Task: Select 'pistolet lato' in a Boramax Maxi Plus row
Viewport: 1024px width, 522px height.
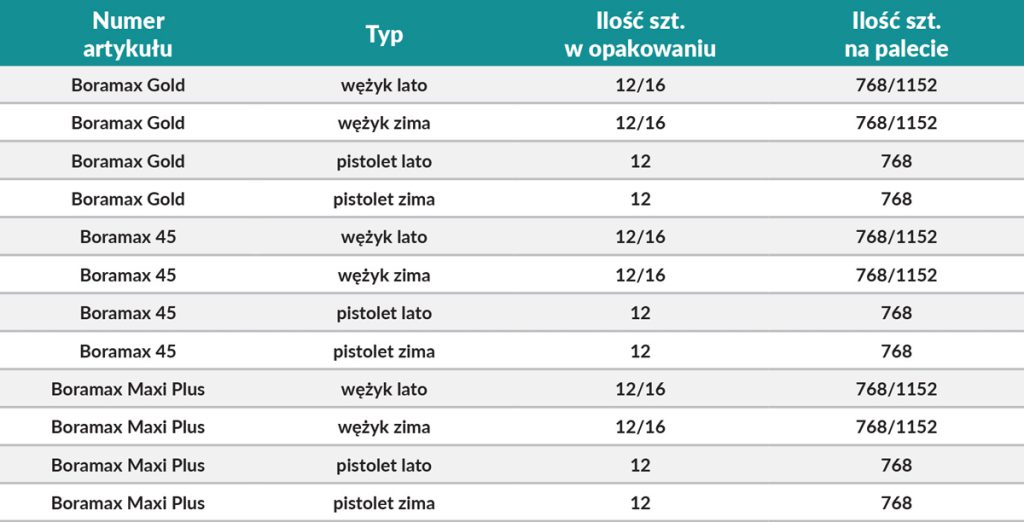Action: tap(384, 465)
